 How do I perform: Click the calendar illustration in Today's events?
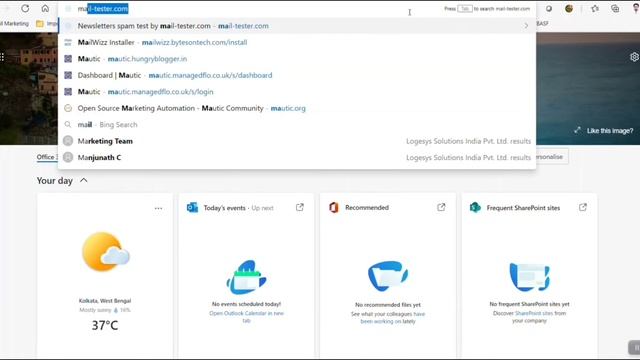coord(246,277)
